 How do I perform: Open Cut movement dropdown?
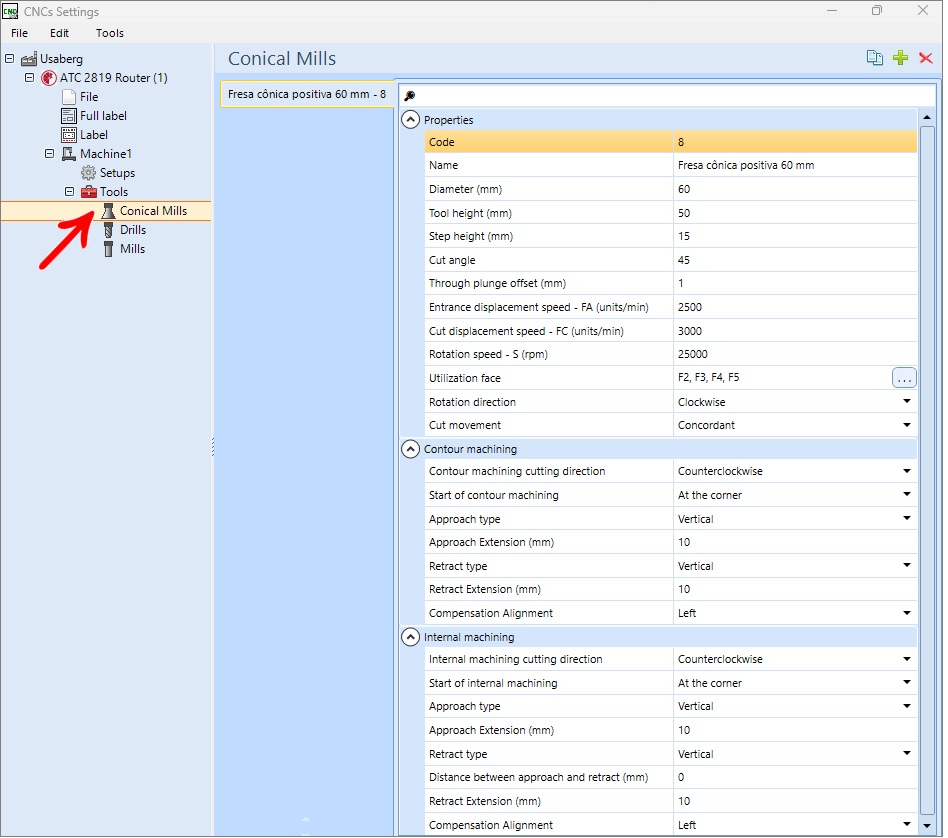(x=906, y=426)
